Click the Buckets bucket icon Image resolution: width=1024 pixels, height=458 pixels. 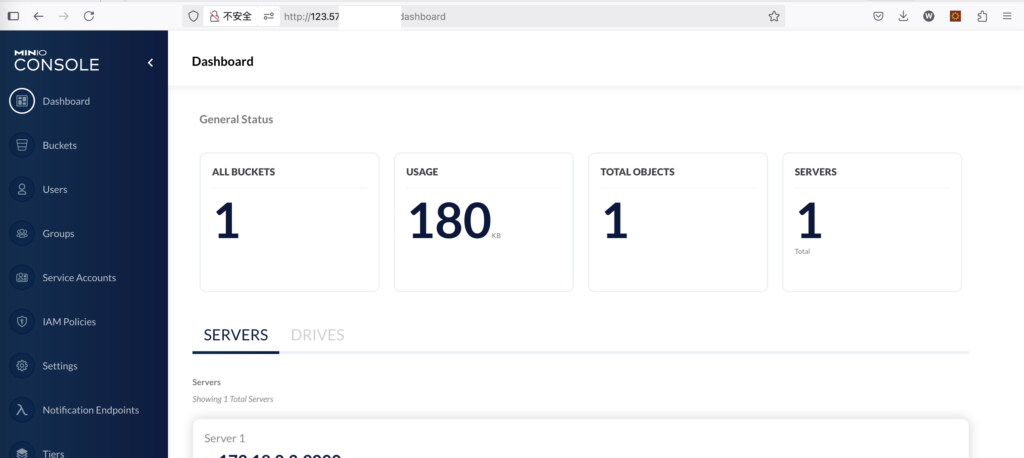click(22, 145)
